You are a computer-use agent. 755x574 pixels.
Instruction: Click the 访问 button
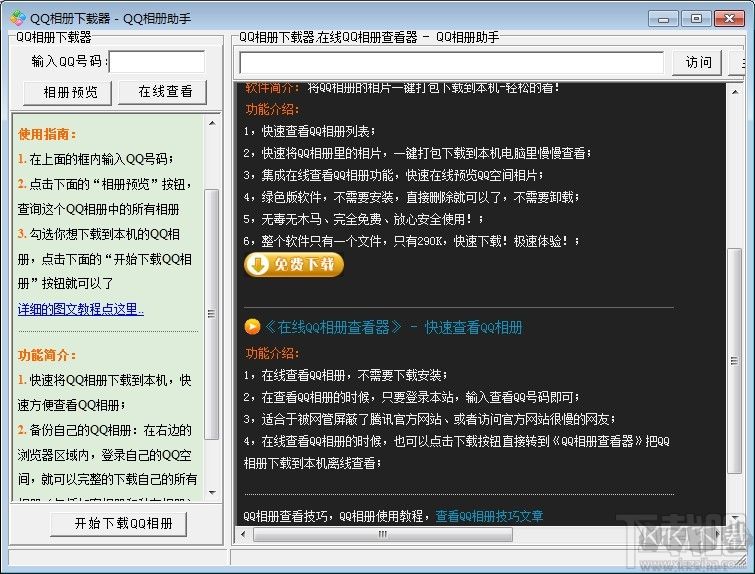[x=697, y=62]
